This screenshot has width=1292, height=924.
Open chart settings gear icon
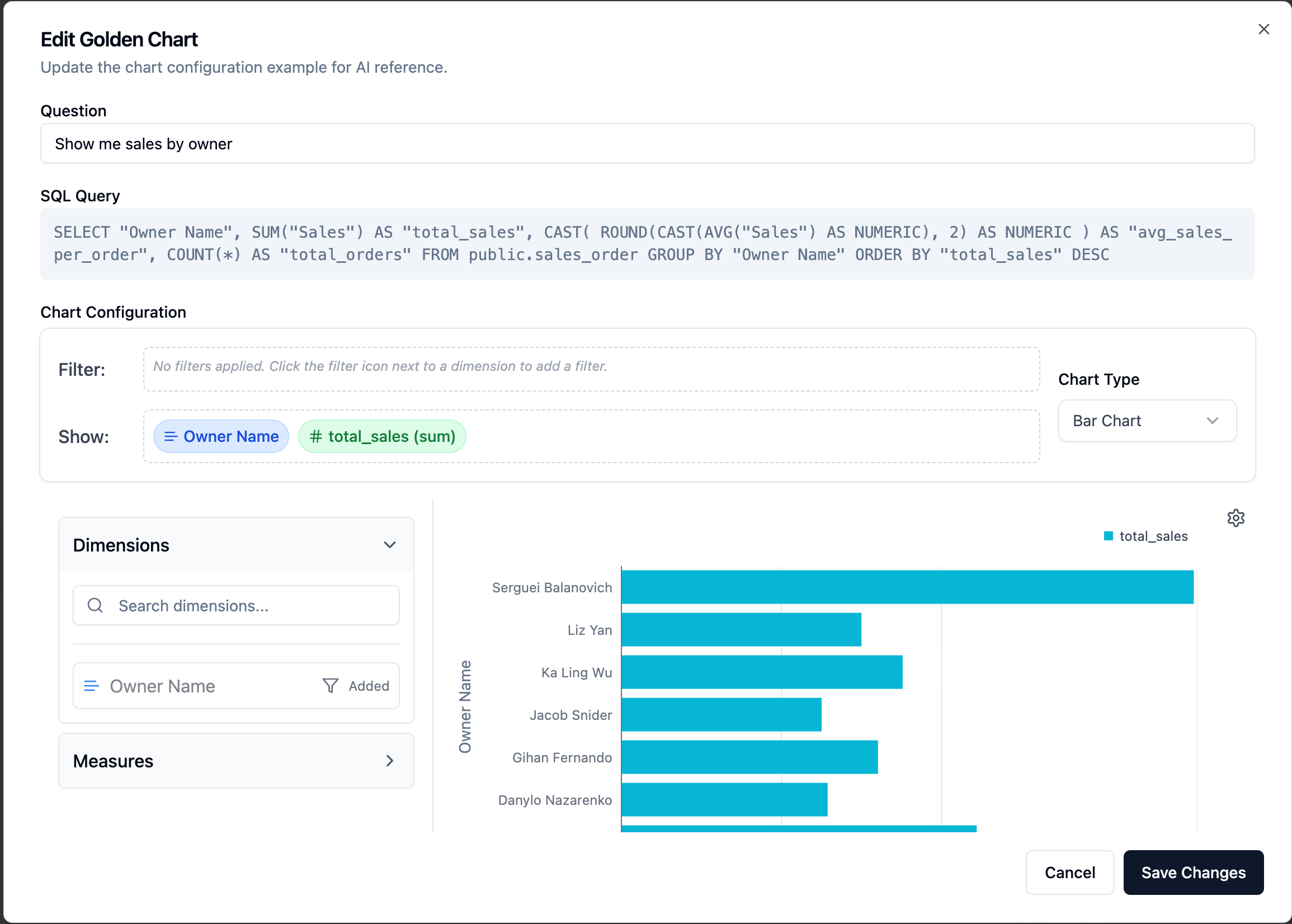1235,518
